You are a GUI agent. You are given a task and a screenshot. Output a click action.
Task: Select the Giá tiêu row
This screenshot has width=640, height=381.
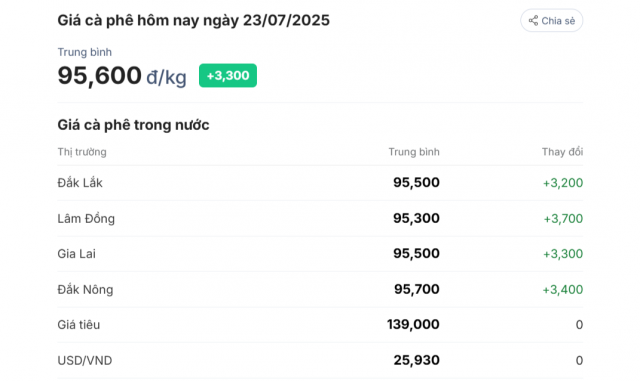point(320,325)
